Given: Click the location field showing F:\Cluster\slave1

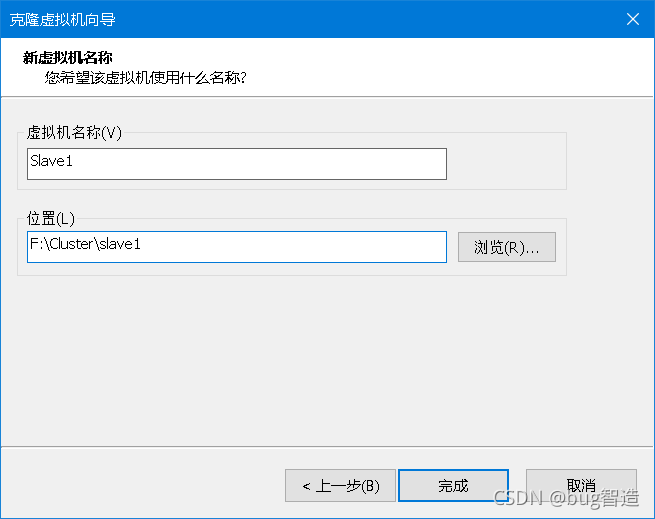Looking at the screenshot, I should [x=237, y=247].
